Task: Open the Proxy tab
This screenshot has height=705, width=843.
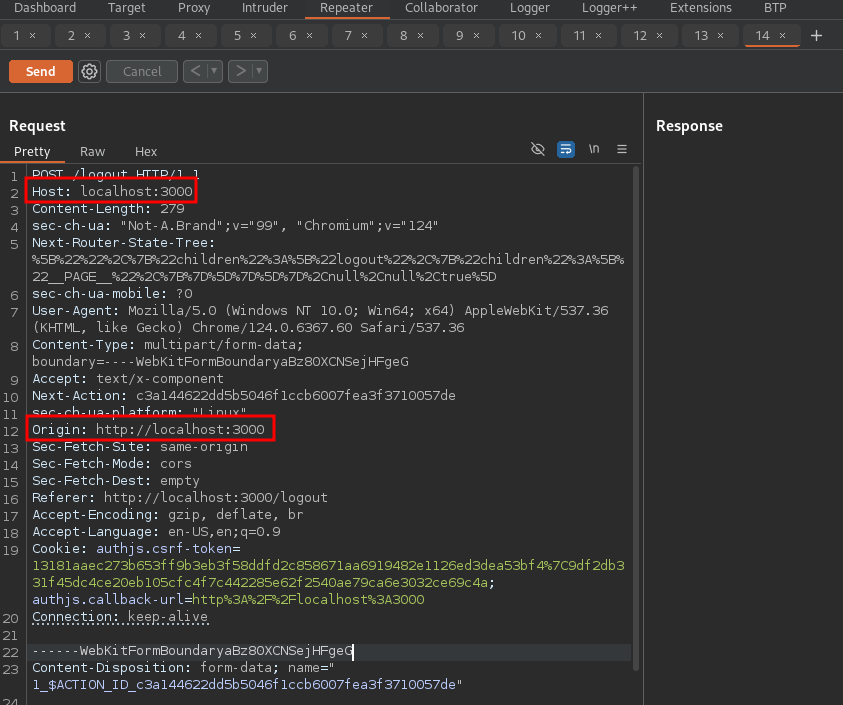Action: point(194,8)
